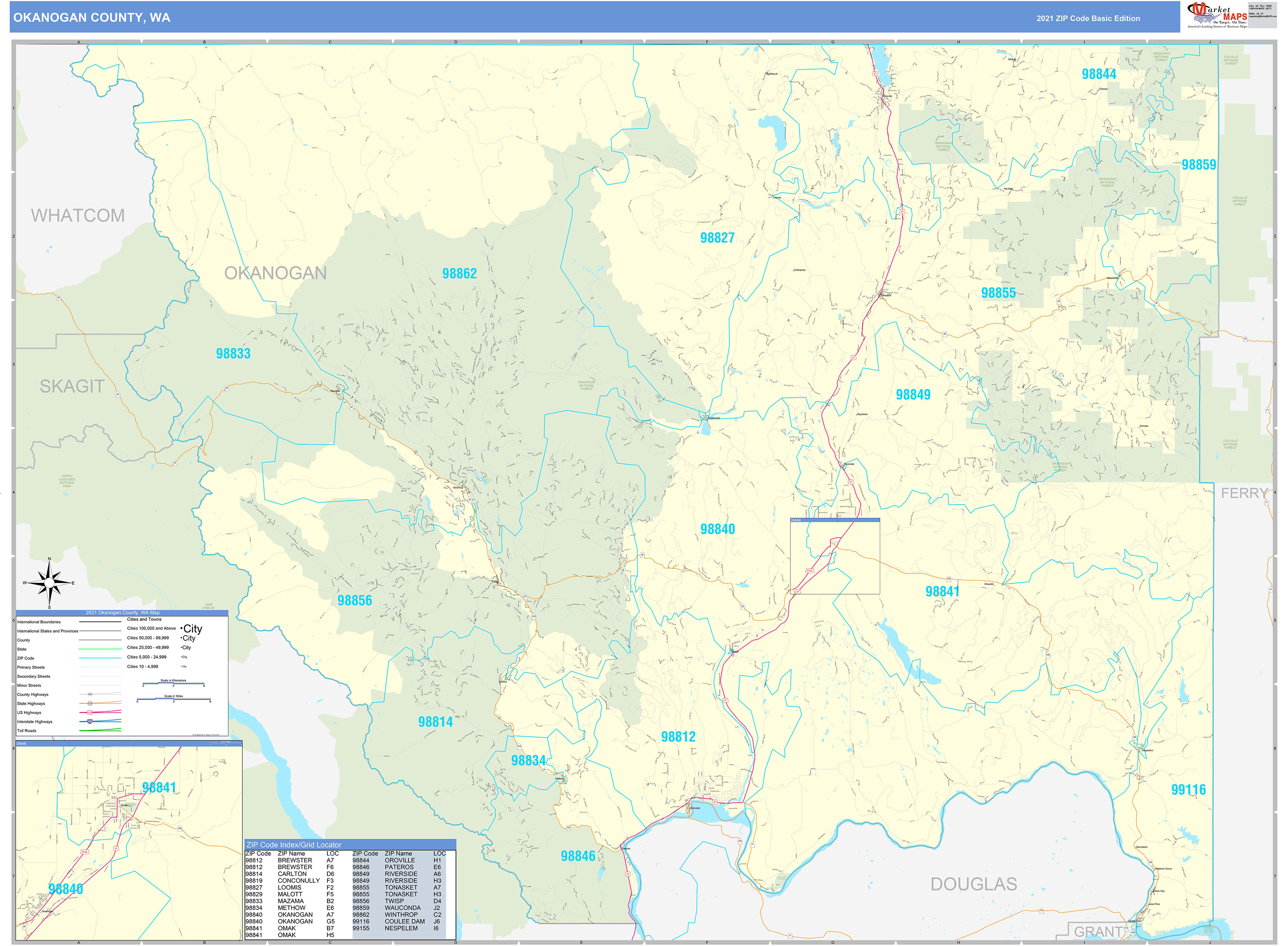Click the DOUGLAS county label
This screenshot has height=946, width=1288.
coord(974,884)
